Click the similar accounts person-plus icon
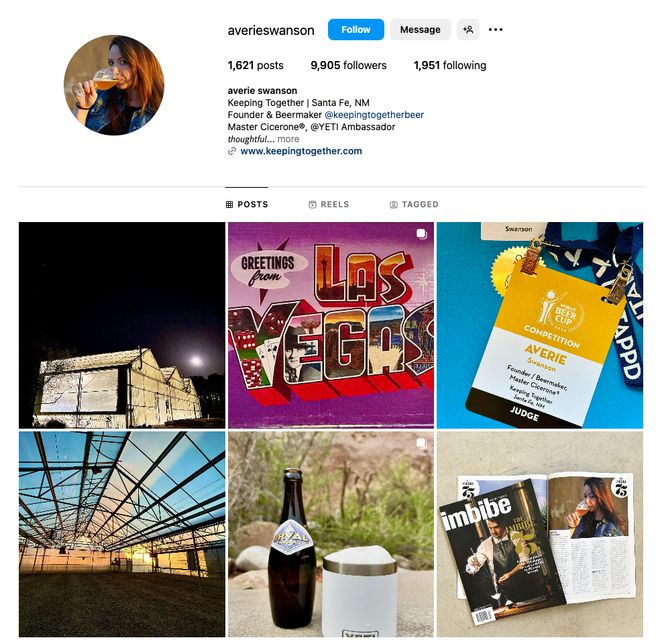This screenshot has height=640, width=660. (x=468, y=29)
